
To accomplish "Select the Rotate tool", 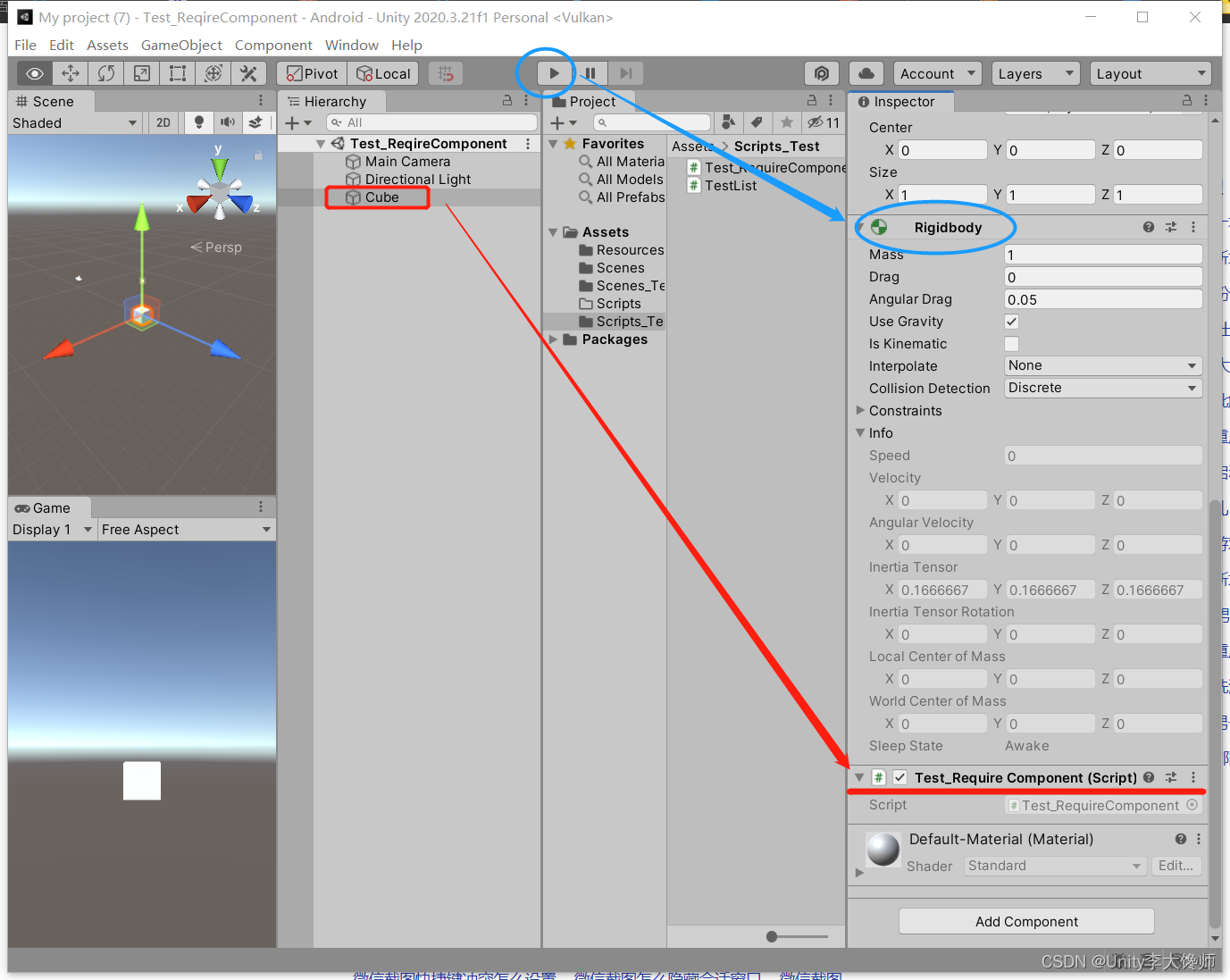I will (x=105, y=73).
